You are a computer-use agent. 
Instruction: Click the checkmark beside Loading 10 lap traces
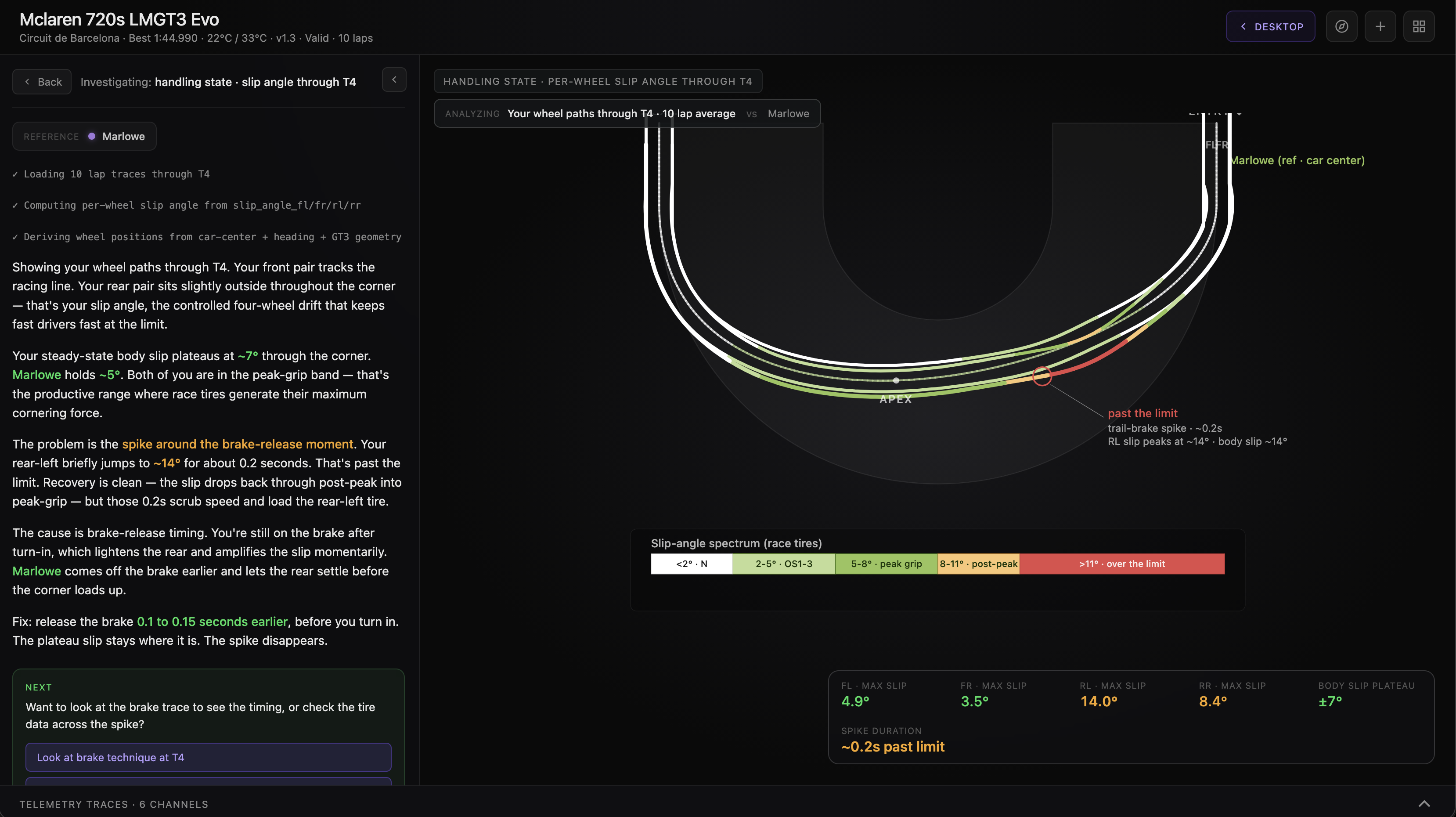click(x=15, y=174)
